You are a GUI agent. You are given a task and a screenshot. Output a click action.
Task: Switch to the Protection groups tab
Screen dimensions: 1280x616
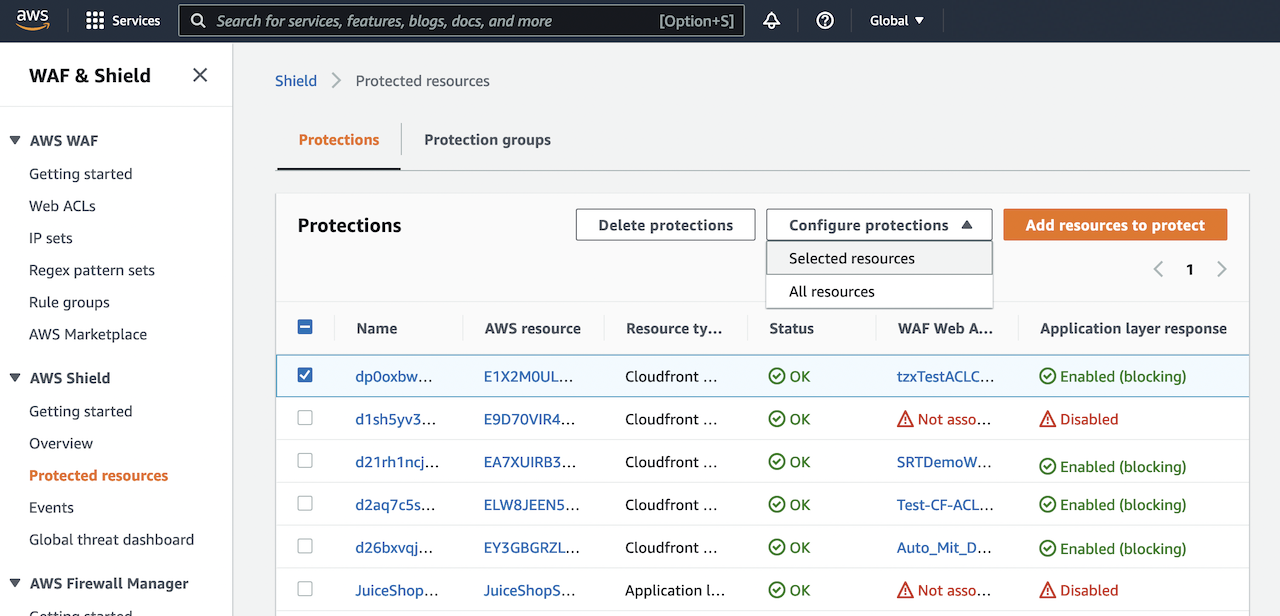[487, 139]
